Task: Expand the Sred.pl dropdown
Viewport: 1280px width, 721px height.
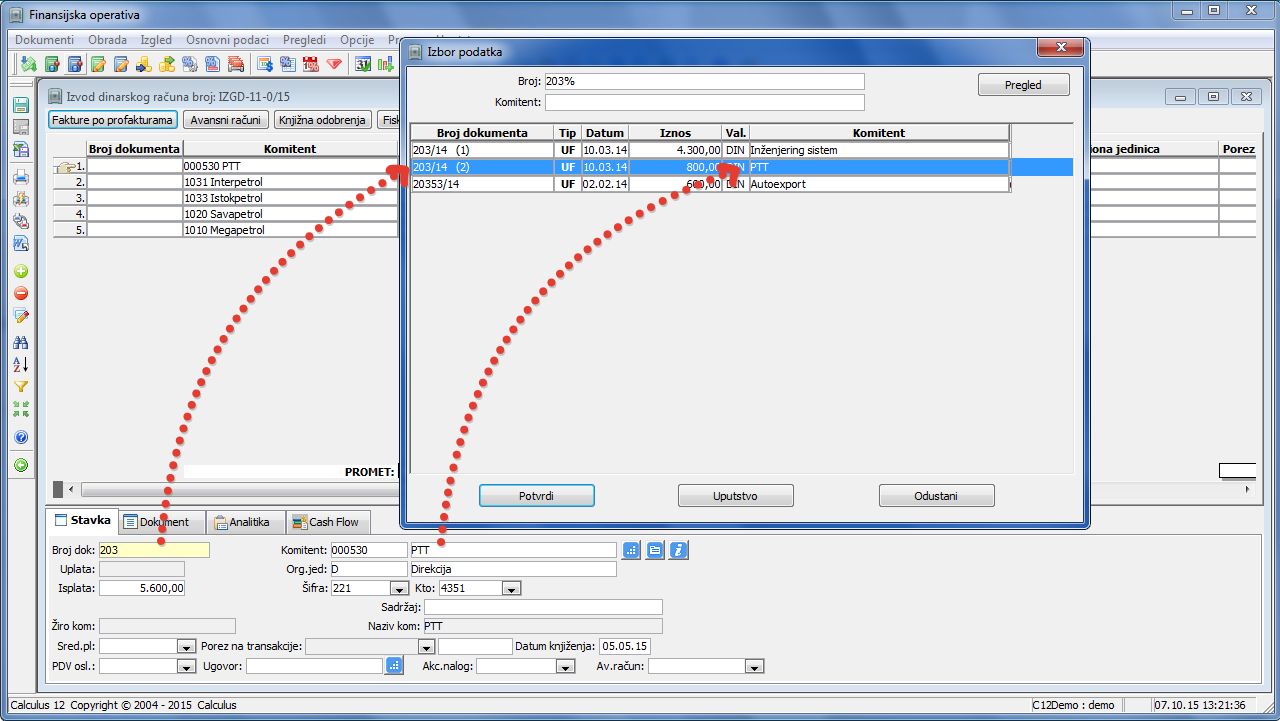Action: (186, 647)
